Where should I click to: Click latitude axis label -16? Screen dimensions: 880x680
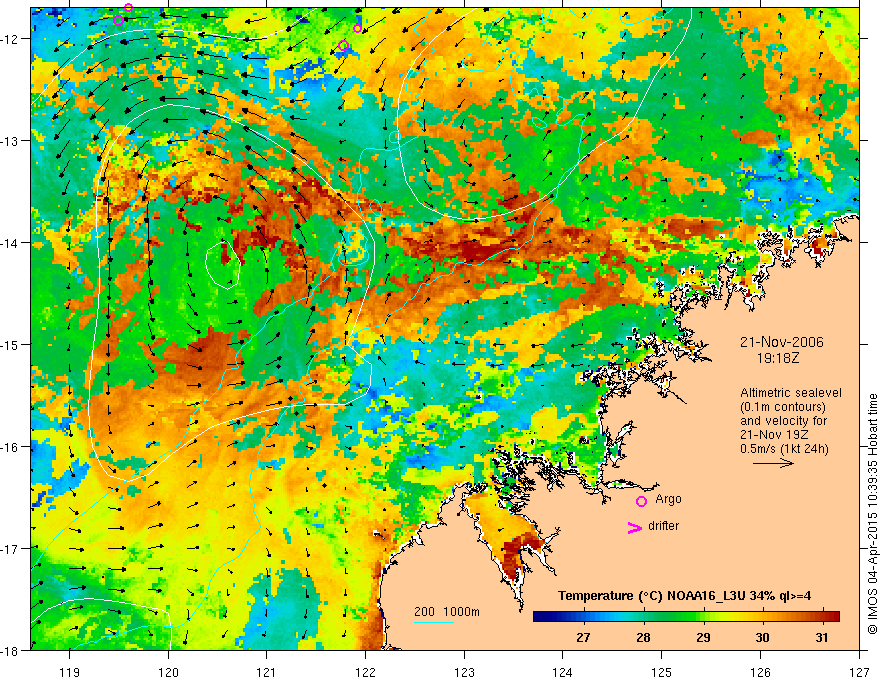coord(10,447)
